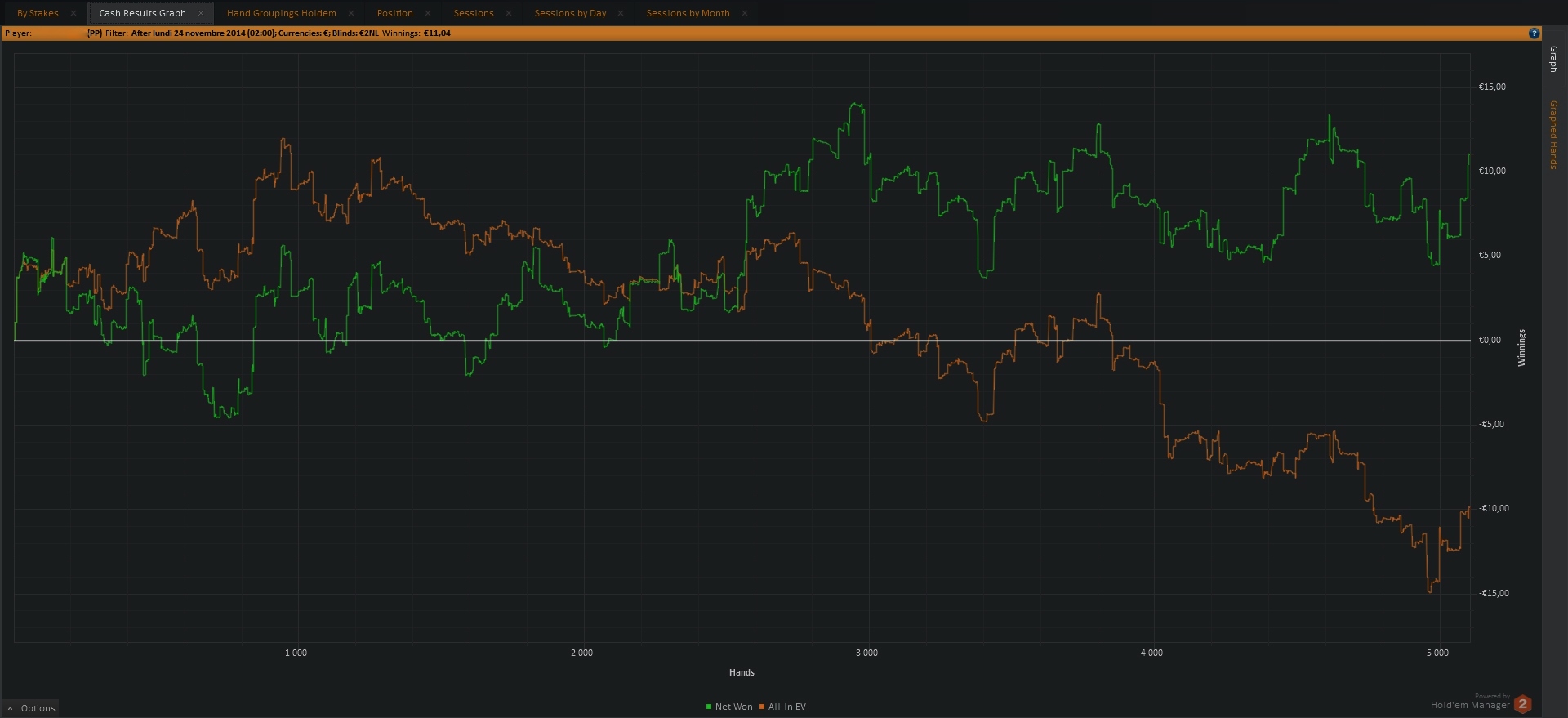
Task: Click the Player label in filter bar
Action: click(18, 33)
